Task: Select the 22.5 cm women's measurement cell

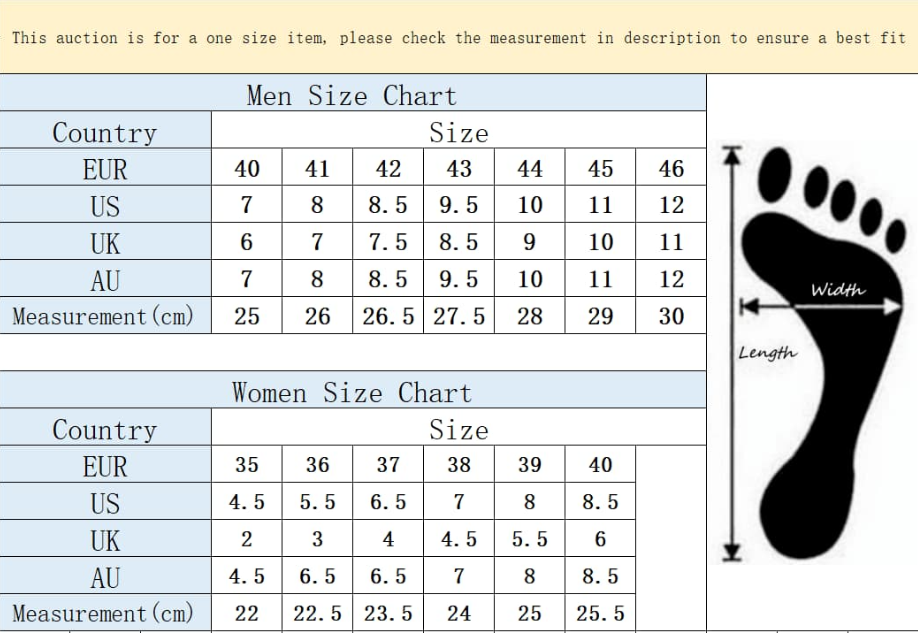Action: [317, 613]
